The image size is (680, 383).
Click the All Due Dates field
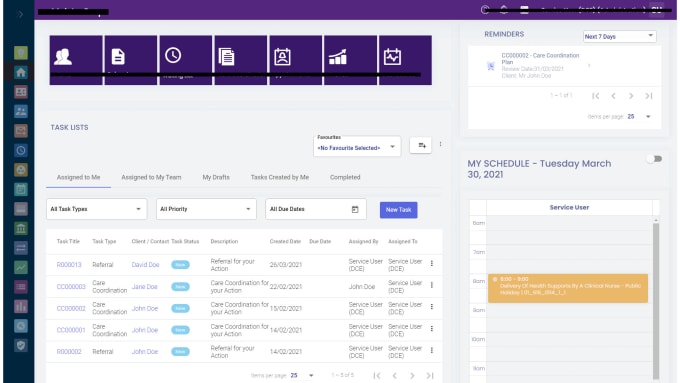point(316,209)
